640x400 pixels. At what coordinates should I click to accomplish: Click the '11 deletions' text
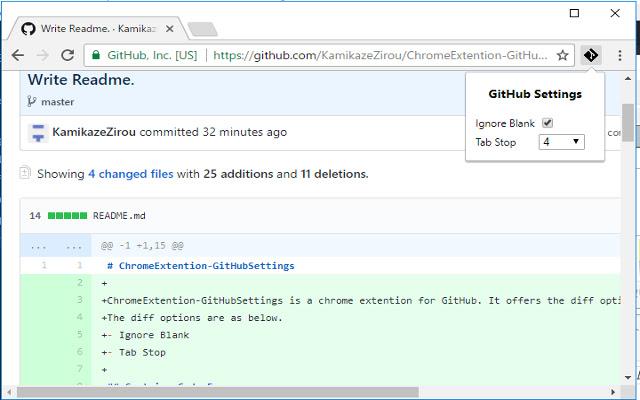334,174
